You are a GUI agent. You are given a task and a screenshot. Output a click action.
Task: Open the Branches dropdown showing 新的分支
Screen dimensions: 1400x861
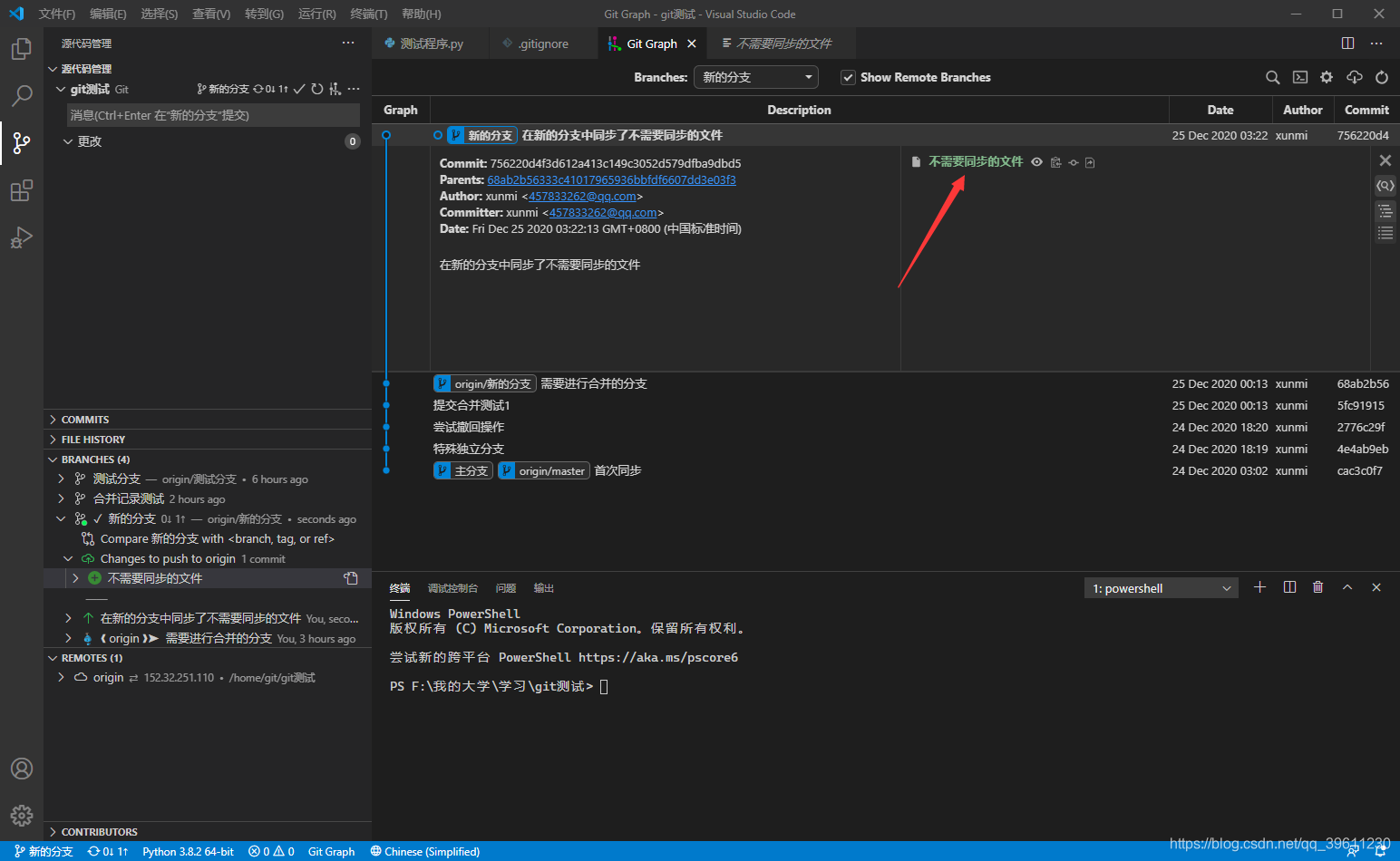tap(755, 77)
